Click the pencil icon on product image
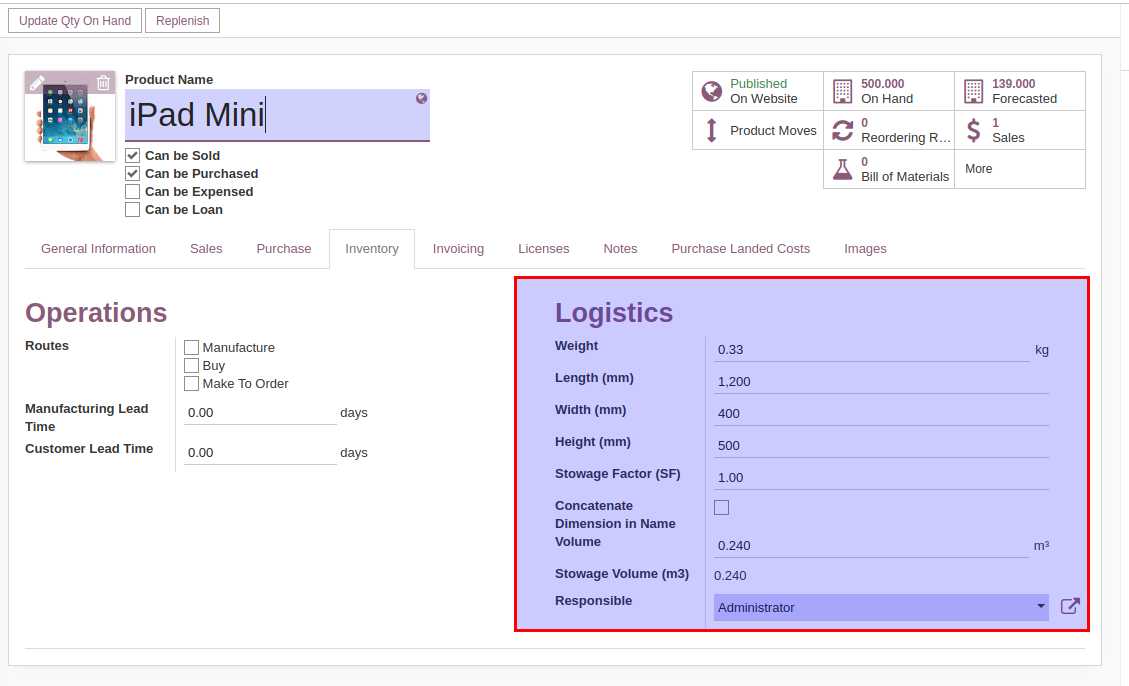 click(x=39, y=82)
